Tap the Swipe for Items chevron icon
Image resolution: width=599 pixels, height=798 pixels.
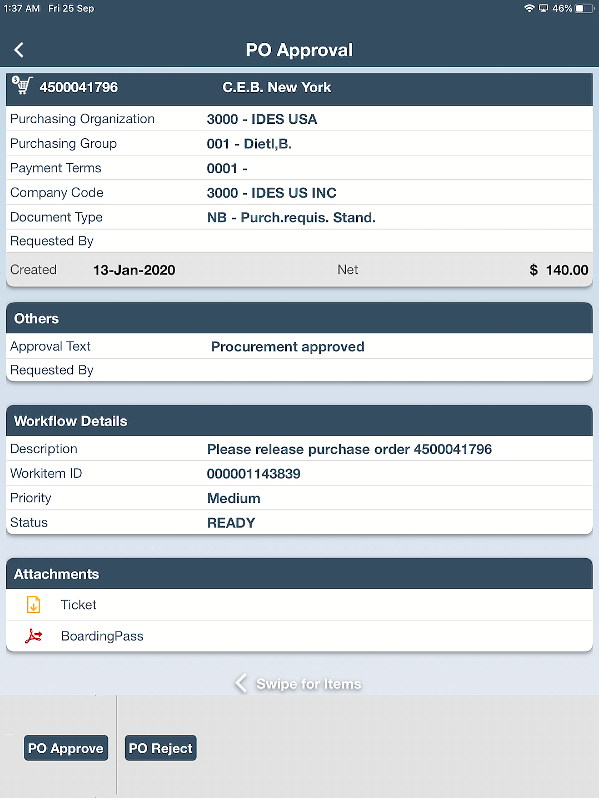click(241, 683)
